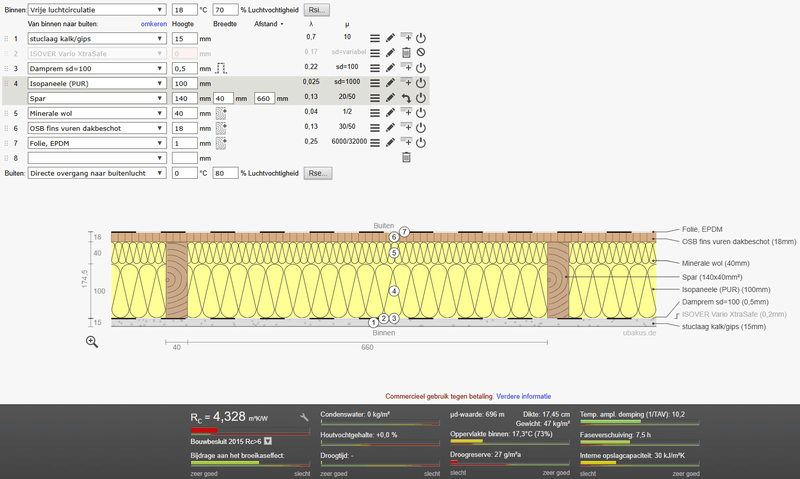Toggle the power switch on the Spar row
The width and height of the screenshot is (800, 479).
pos(421,98)
